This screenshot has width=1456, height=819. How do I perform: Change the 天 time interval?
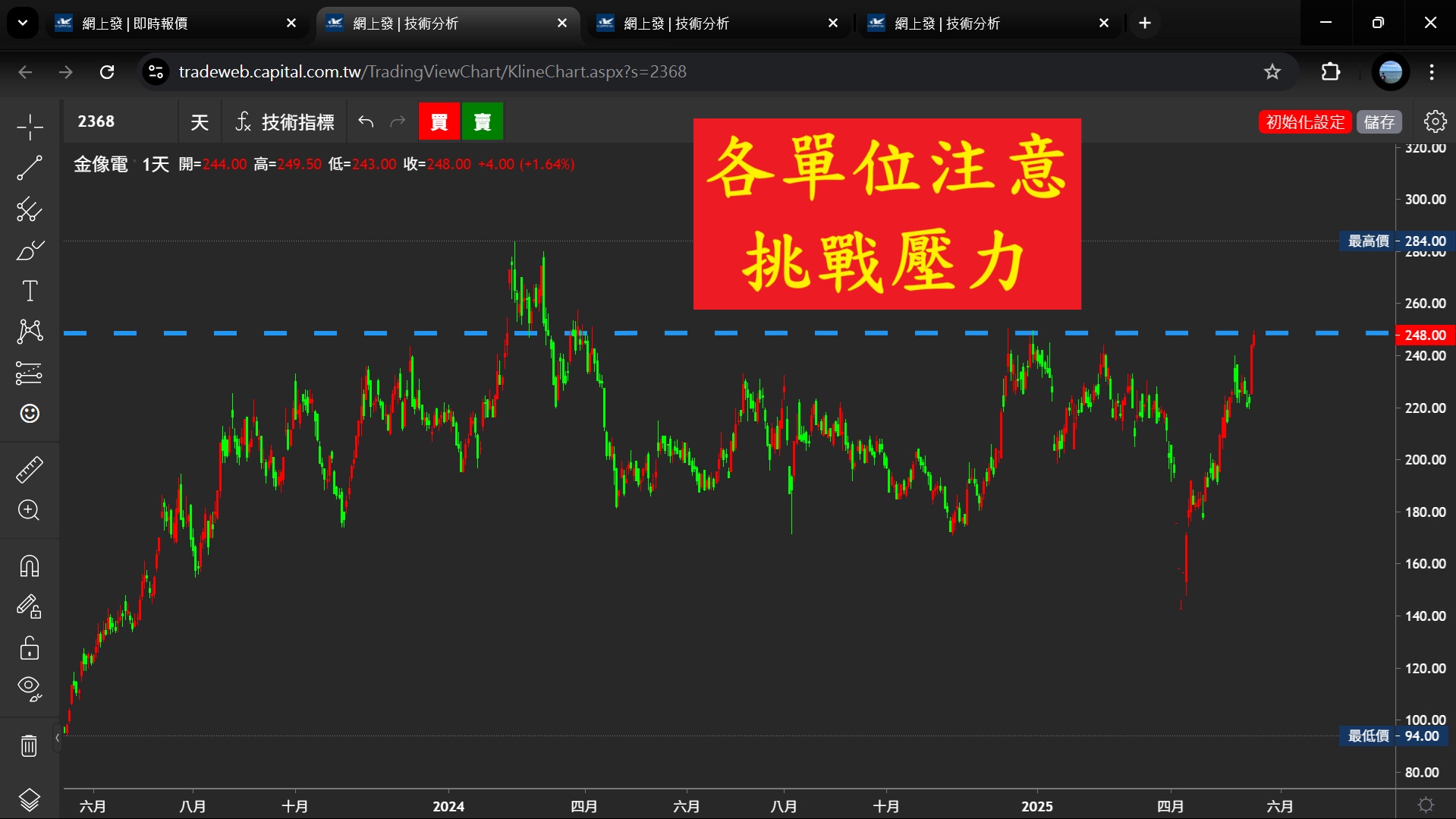(200, 121)
